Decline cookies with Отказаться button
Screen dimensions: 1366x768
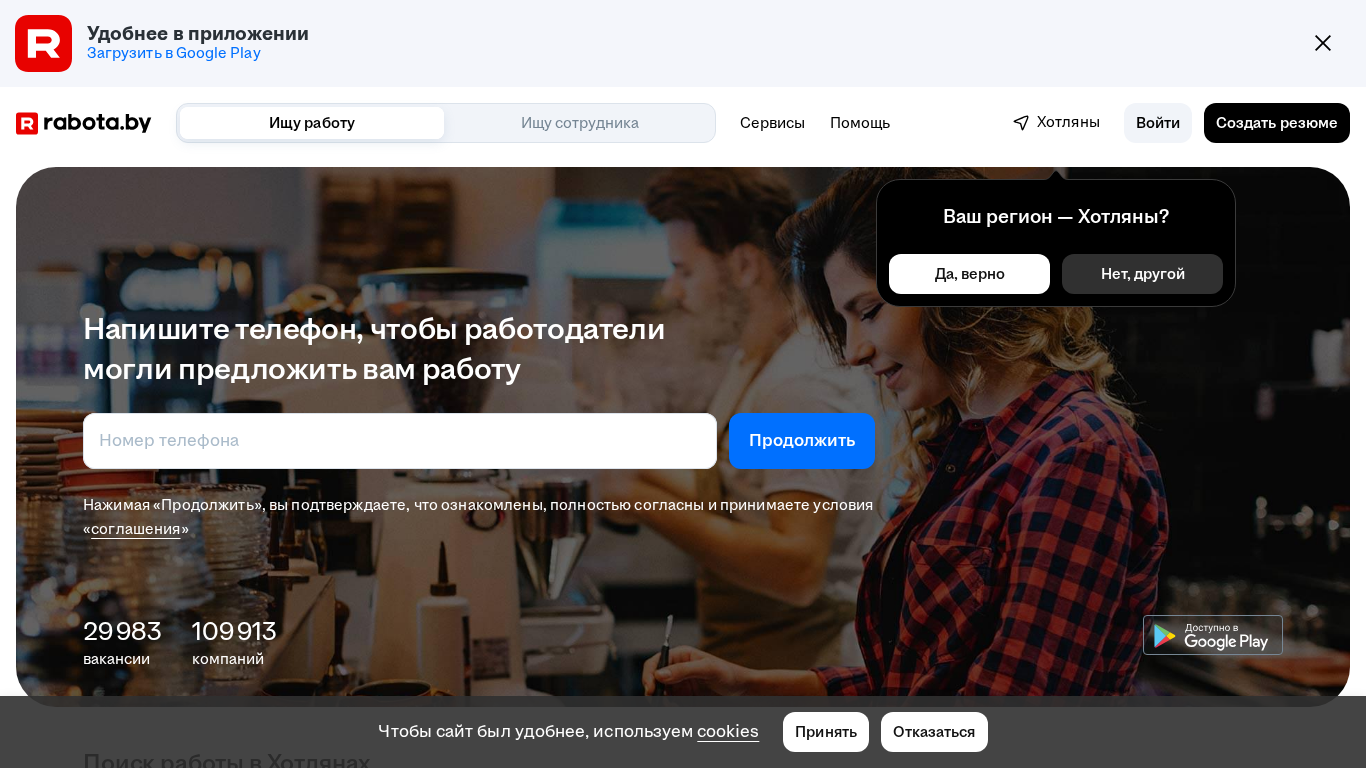(x=934, y=732)
